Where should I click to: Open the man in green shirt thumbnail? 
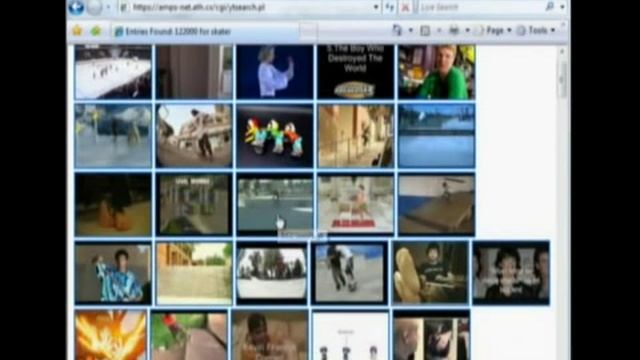pos(436,71)
